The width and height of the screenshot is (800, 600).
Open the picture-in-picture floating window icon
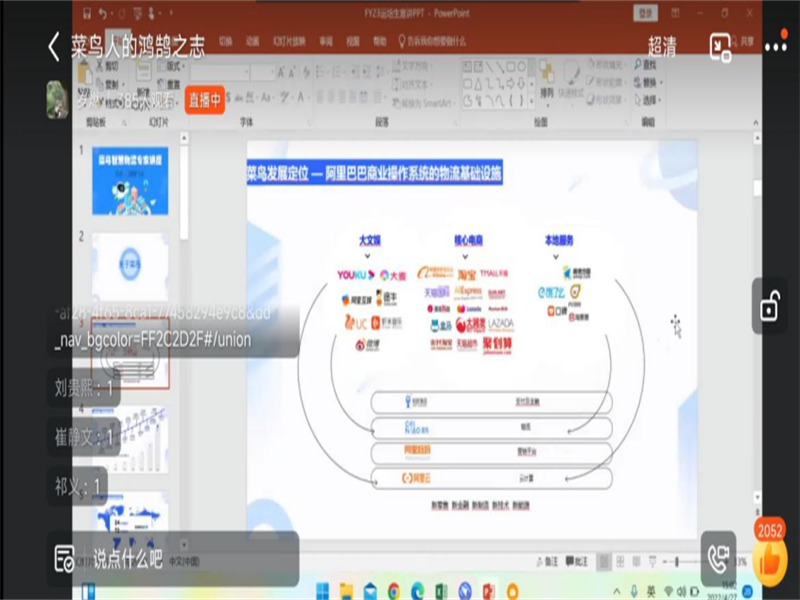point(720,46)
